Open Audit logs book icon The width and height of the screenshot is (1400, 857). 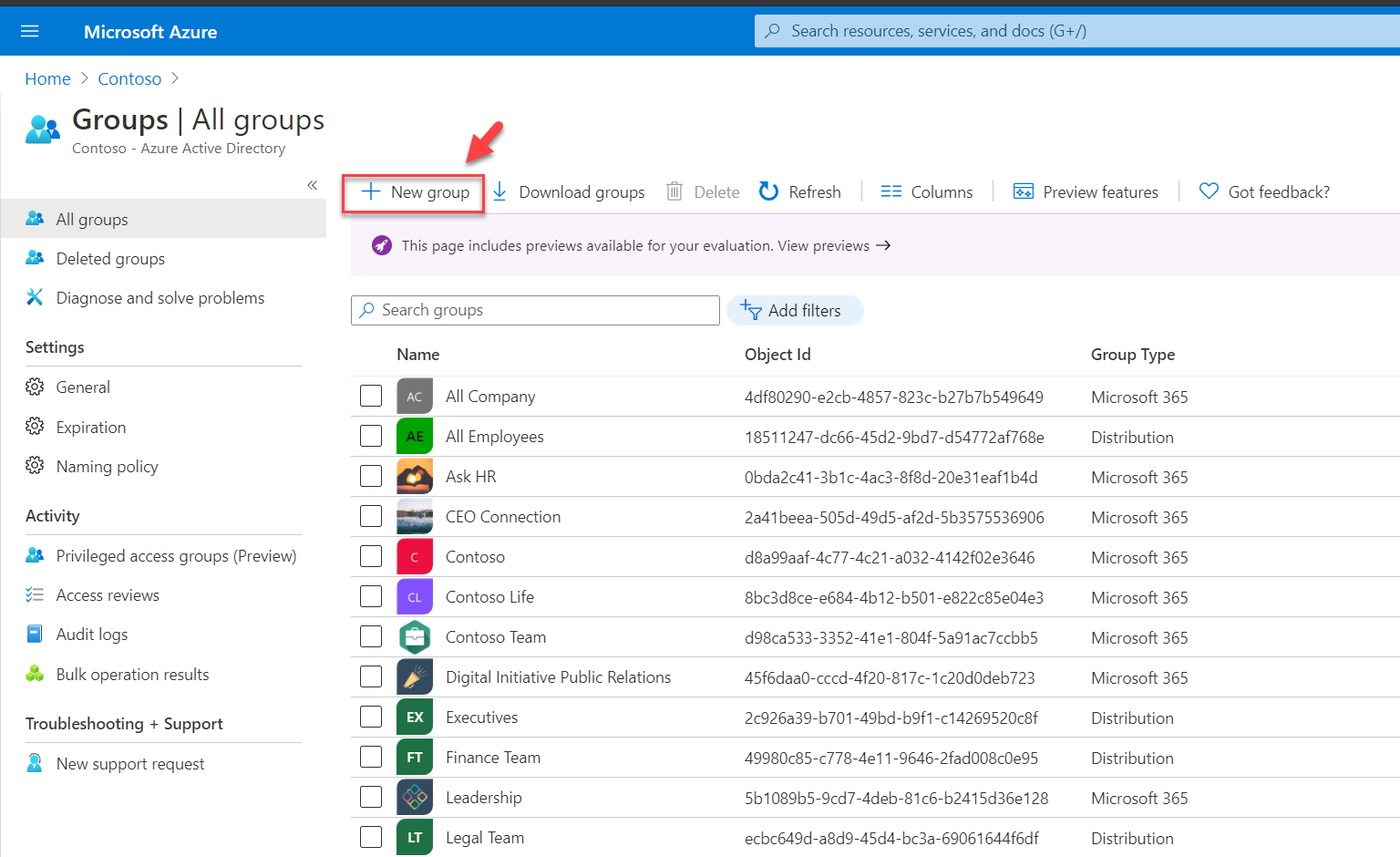[35, 634]
